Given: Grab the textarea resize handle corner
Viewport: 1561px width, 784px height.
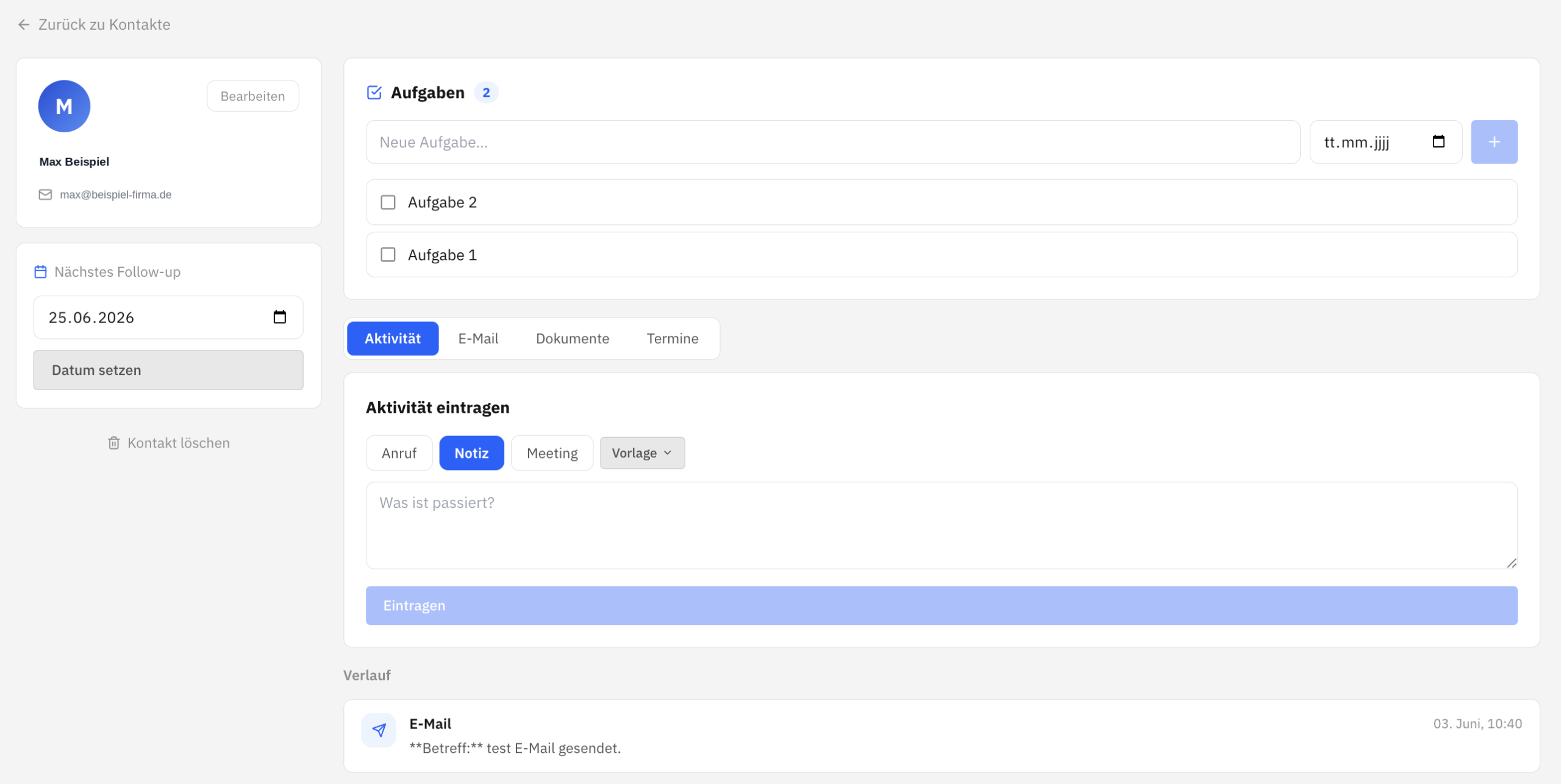Looking at the screenshot, I should pos(1511,563).
